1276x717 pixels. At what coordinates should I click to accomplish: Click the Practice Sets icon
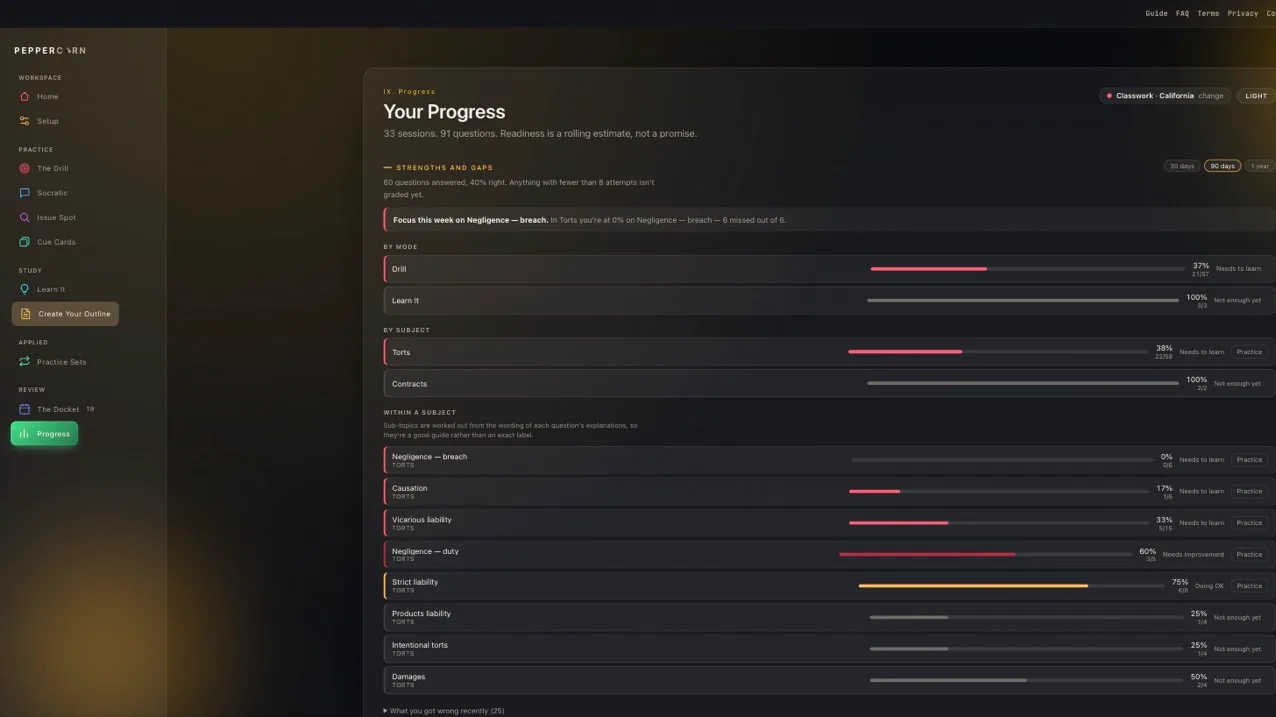tap(24, 362)
